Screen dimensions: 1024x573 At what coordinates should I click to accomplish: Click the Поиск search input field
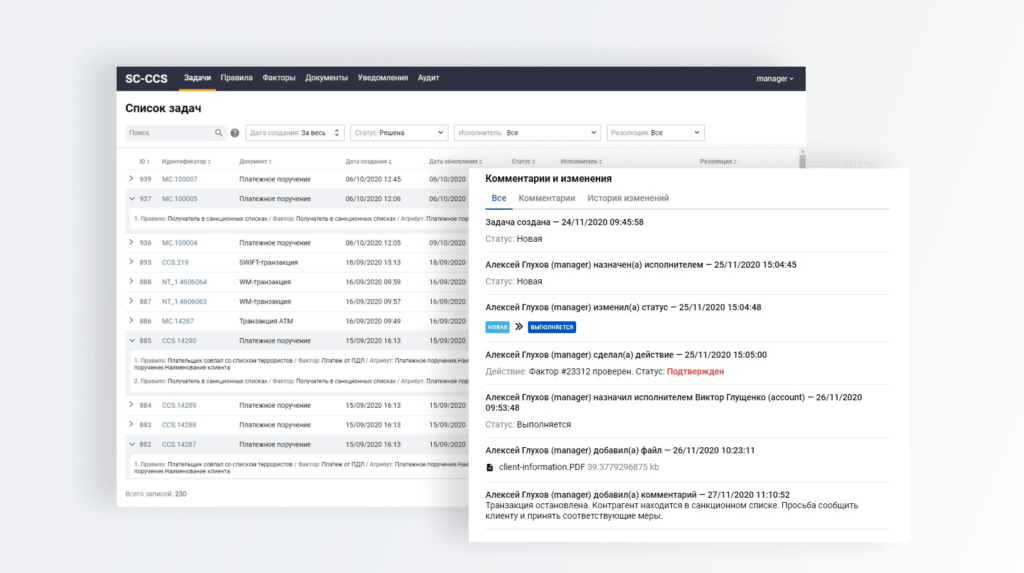[x=168, y=133]
